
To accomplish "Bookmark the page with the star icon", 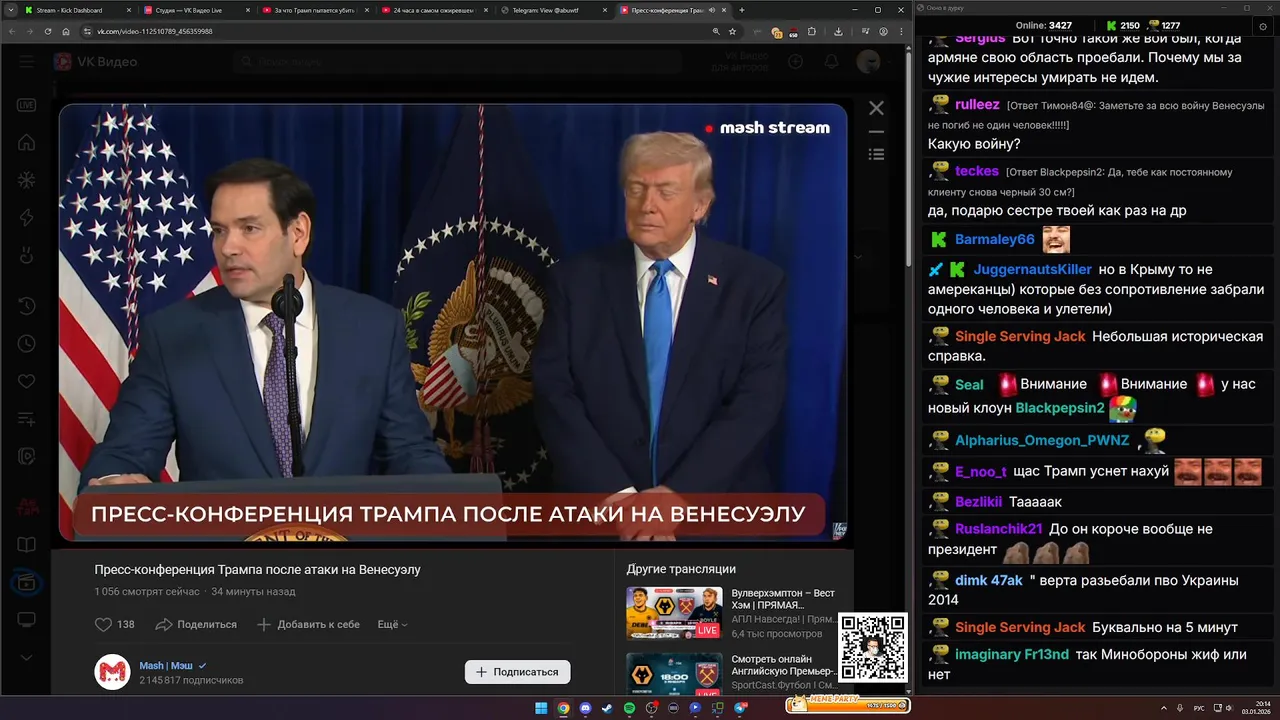I will click(x=732, y=31).
